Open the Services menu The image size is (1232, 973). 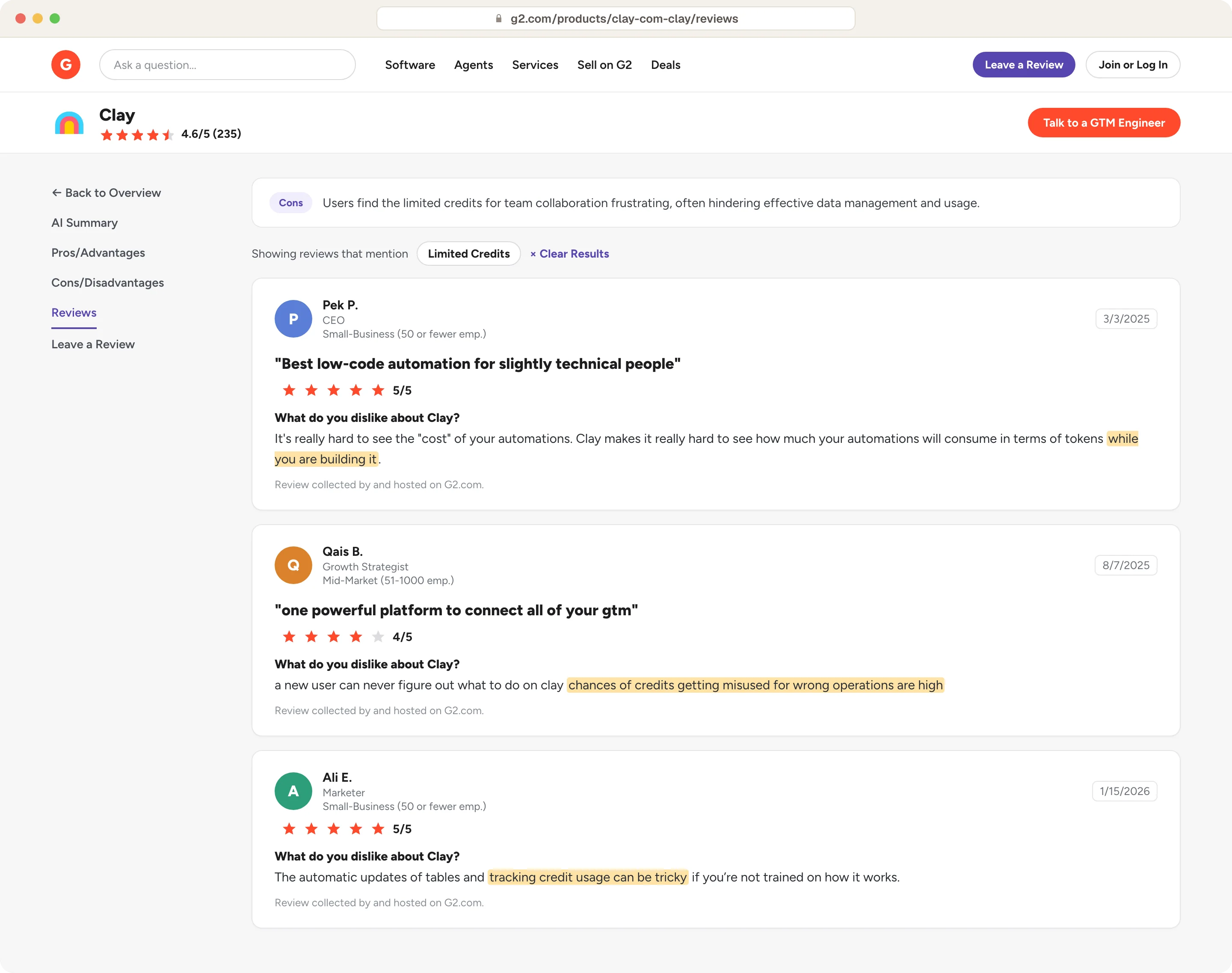pyautogui.click(x=535, y=65)
